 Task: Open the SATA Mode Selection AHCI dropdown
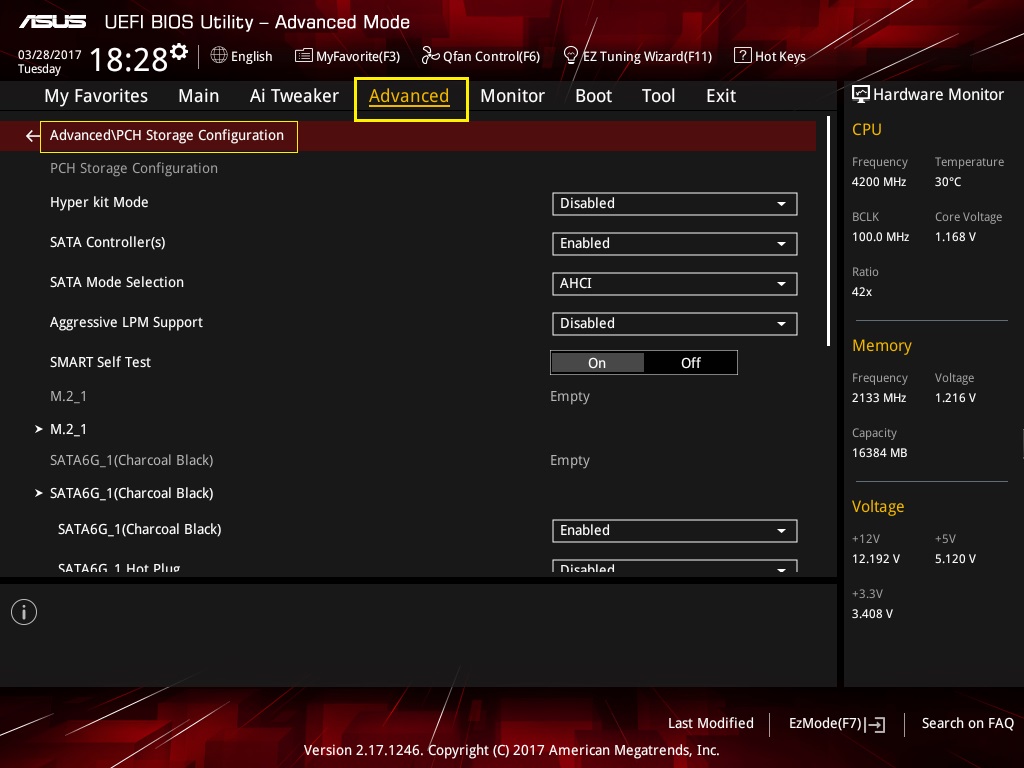coord(674,283)
